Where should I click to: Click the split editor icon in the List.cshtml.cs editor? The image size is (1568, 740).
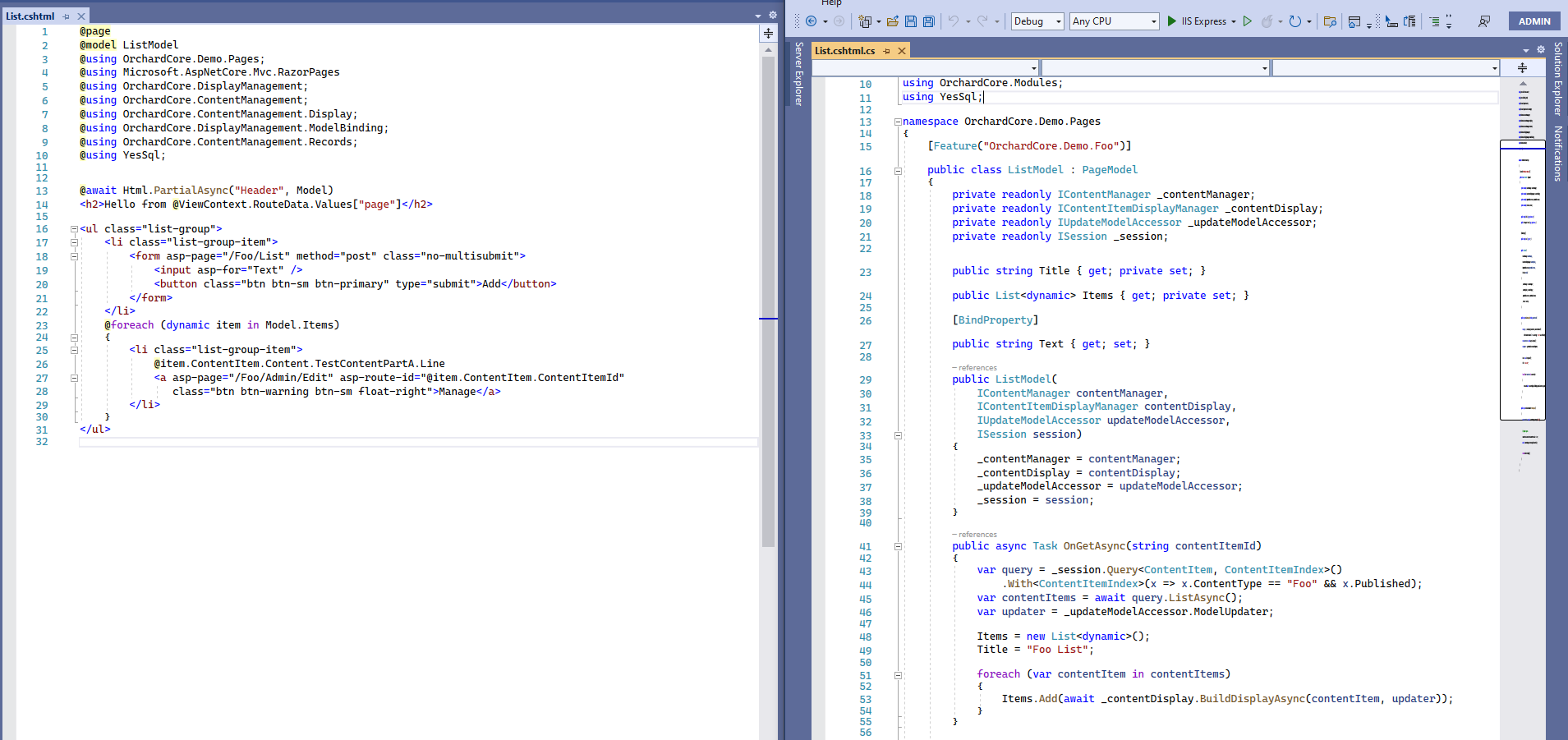[1522, 67]
